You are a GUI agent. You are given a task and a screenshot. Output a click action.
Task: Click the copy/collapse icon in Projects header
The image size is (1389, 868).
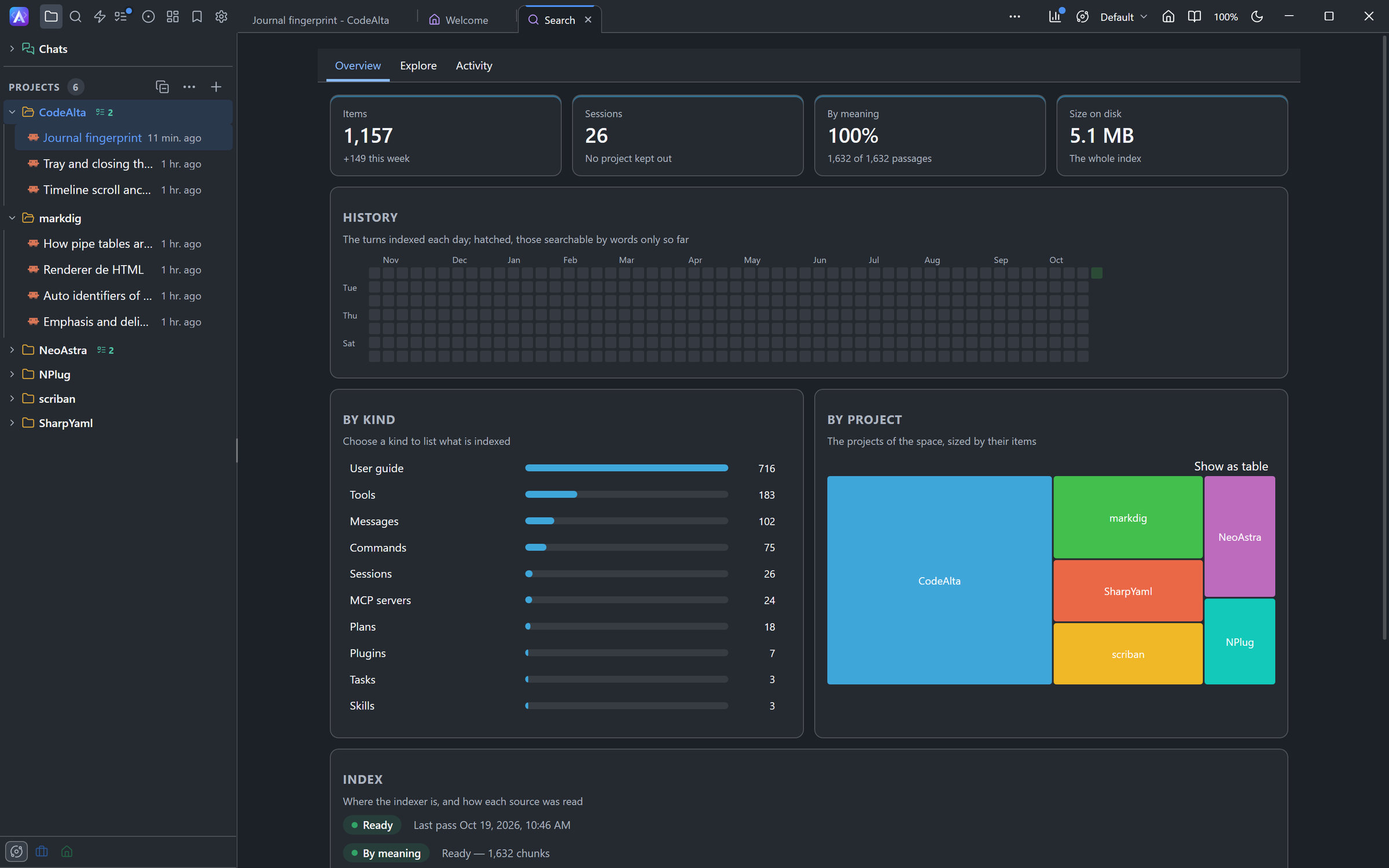(162, 87)
